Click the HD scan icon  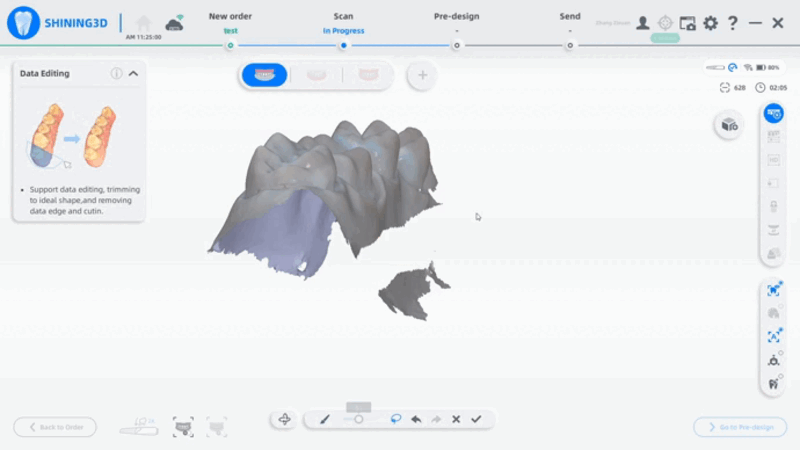click(x=773, y=160)
